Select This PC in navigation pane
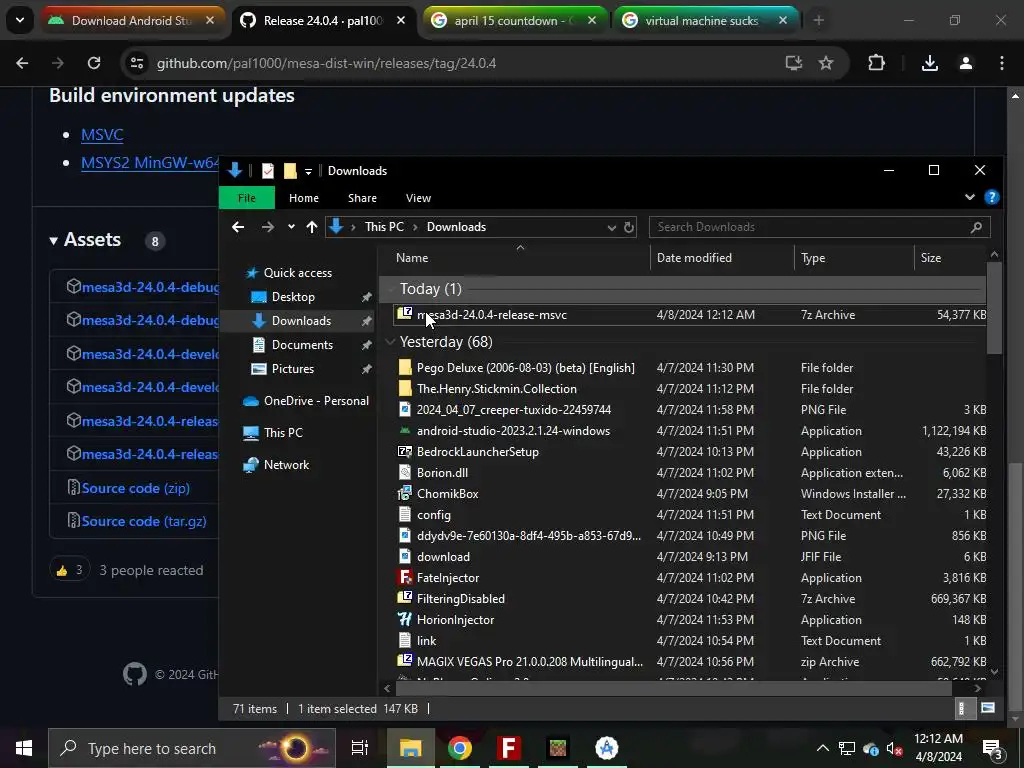1024x768 pixels. (x=283, y=432)
